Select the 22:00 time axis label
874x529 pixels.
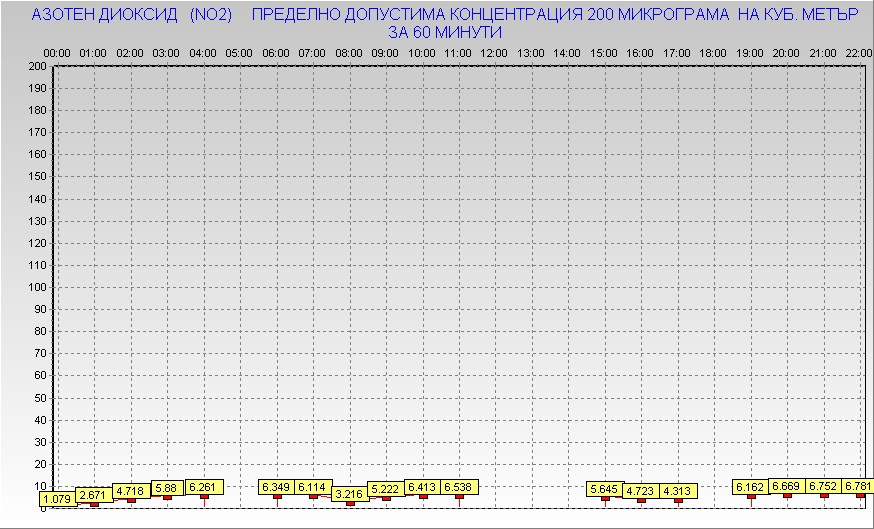(858, 52)
